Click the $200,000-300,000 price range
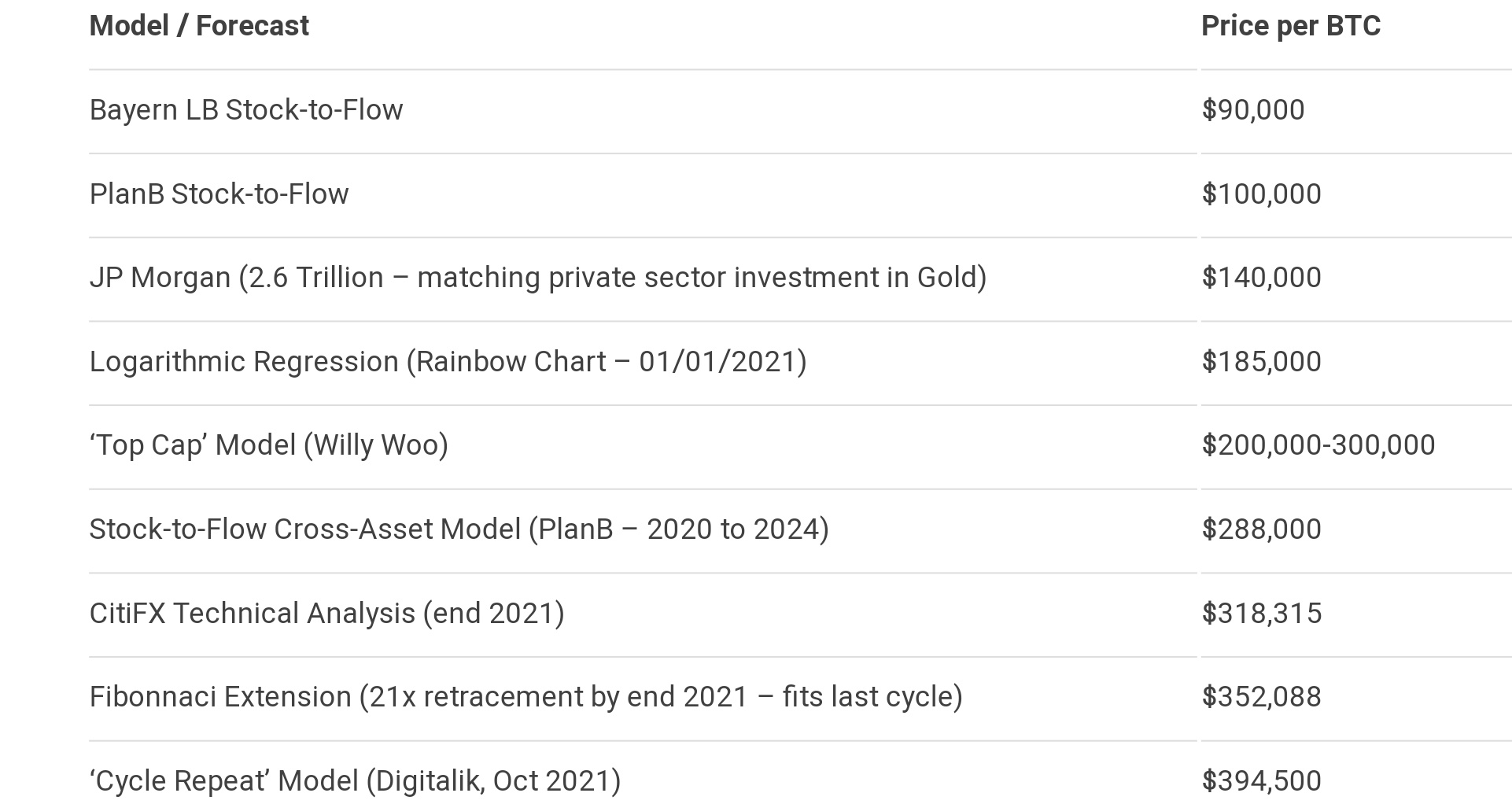This screenshot has height=804, width=1512. 1318,445
